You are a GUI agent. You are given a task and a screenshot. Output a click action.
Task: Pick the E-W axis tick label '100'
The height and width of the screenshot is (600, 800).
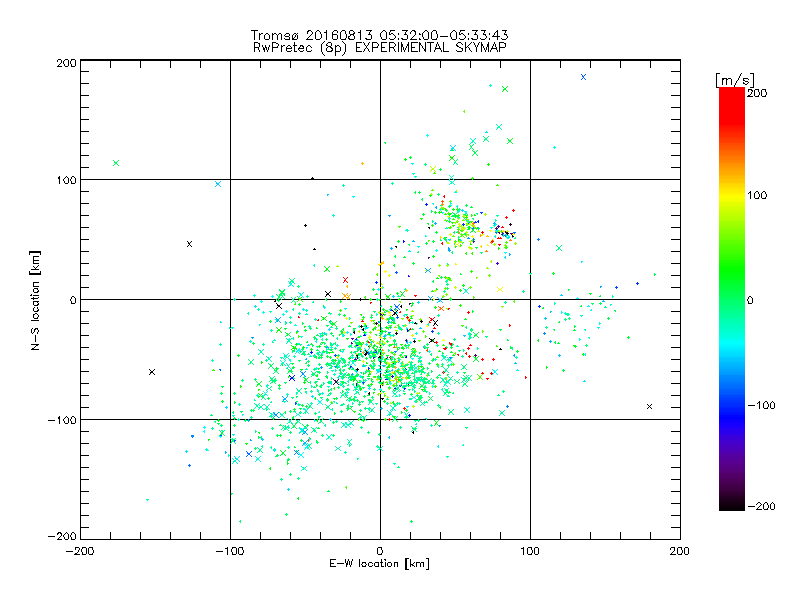click(530, 551)
